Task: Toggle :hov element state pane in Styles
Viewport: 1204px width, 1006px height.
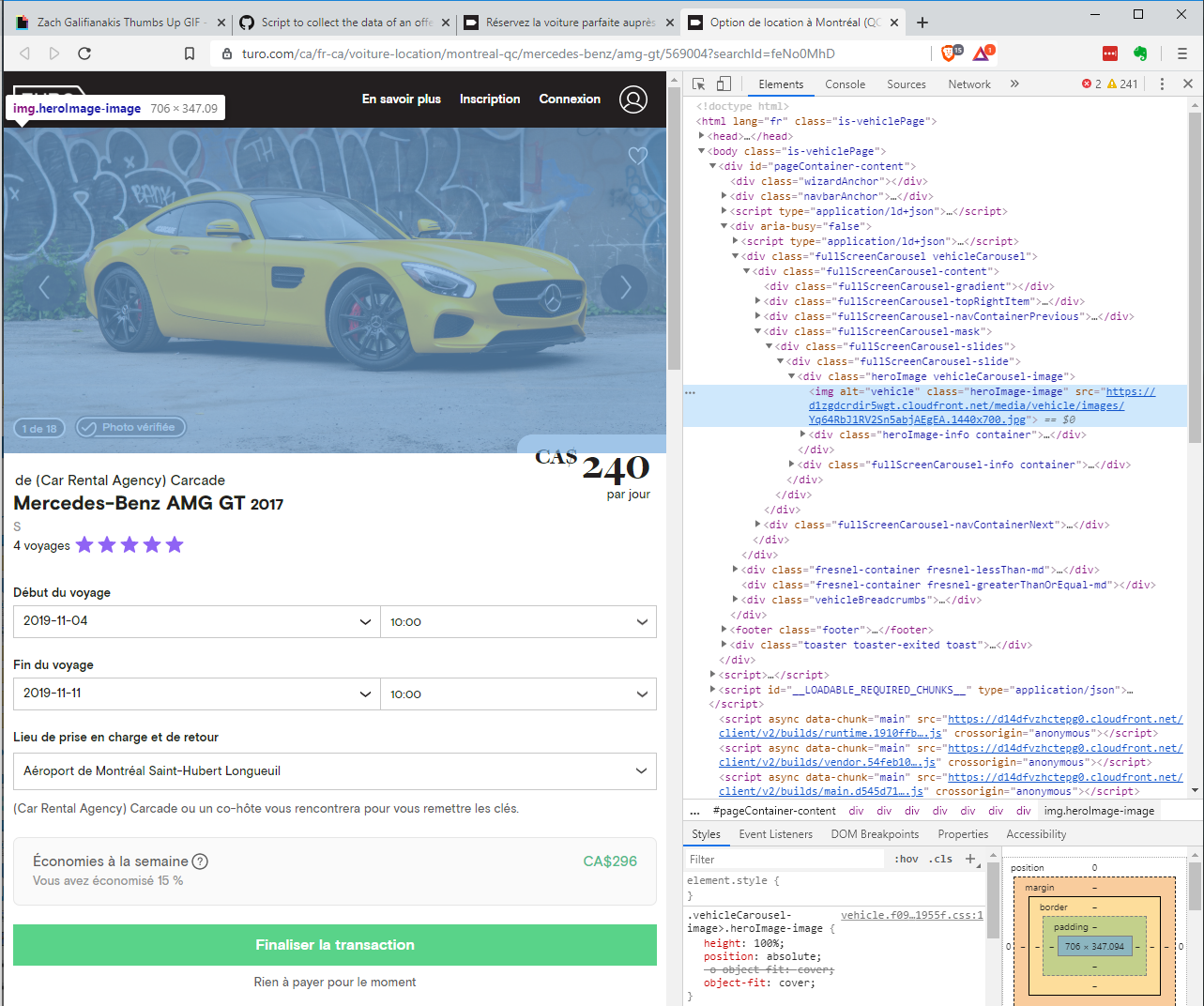Action: pyautogui.click(x=906, y=859)
